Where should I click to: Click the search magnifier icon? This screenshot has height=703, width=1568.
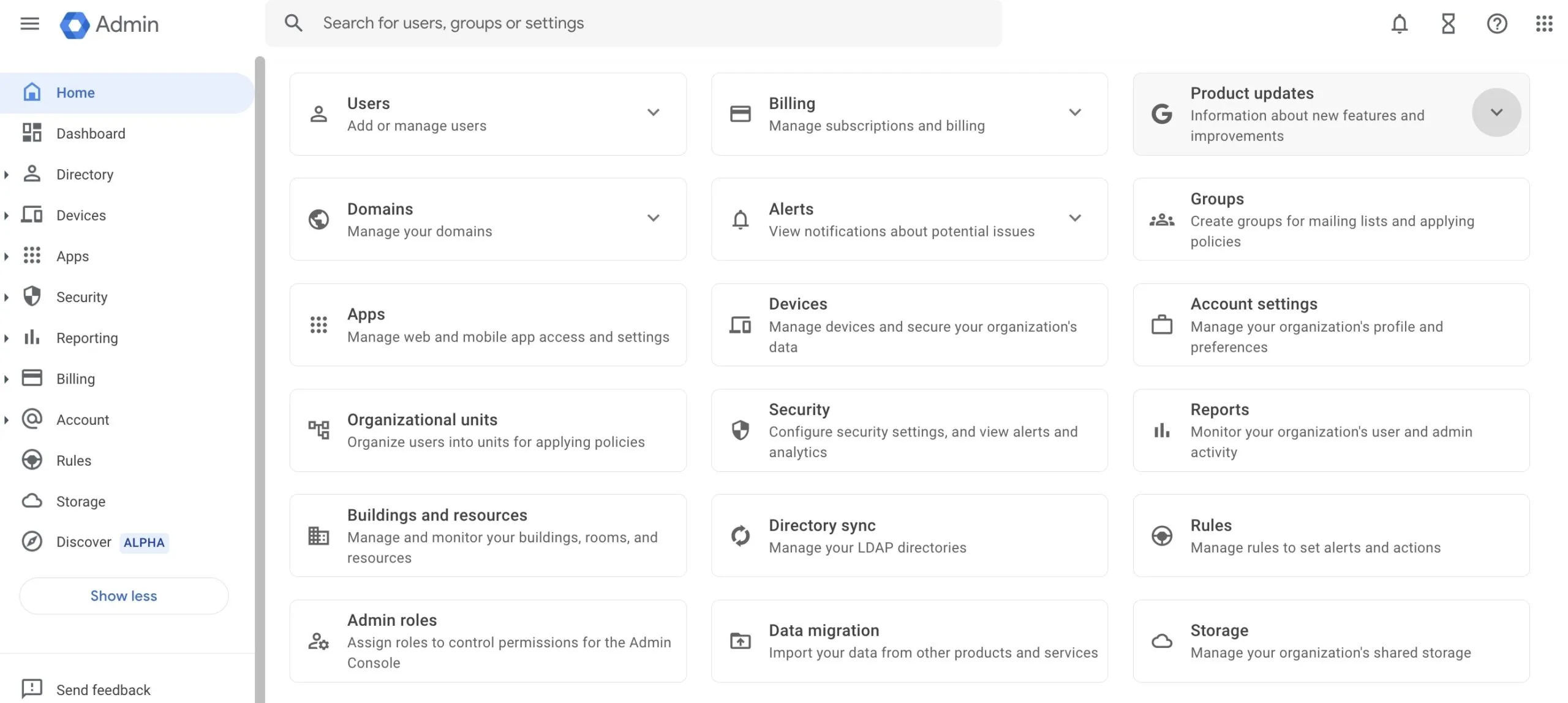tap(293, 23)
